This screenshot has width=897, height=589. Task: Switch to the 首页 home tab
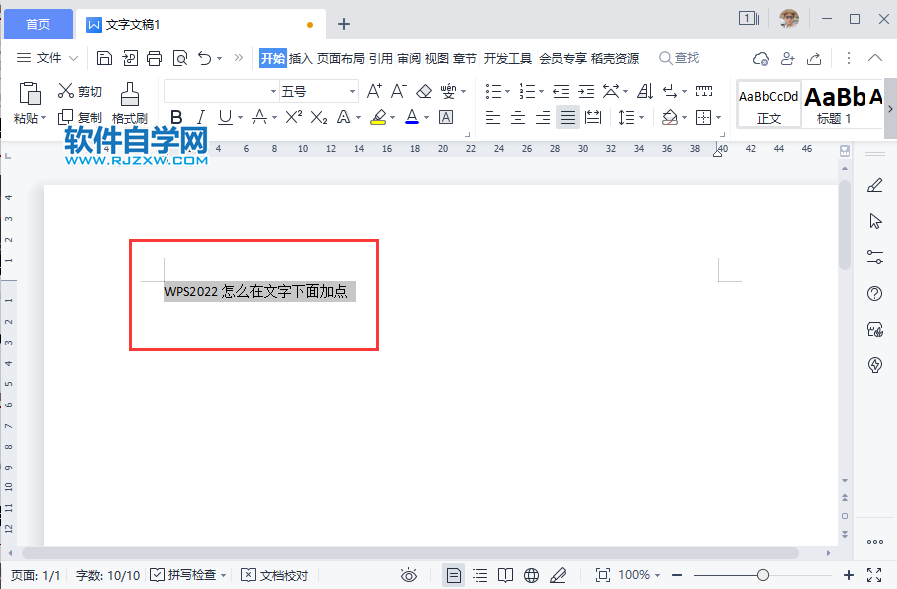click(38, 23)
